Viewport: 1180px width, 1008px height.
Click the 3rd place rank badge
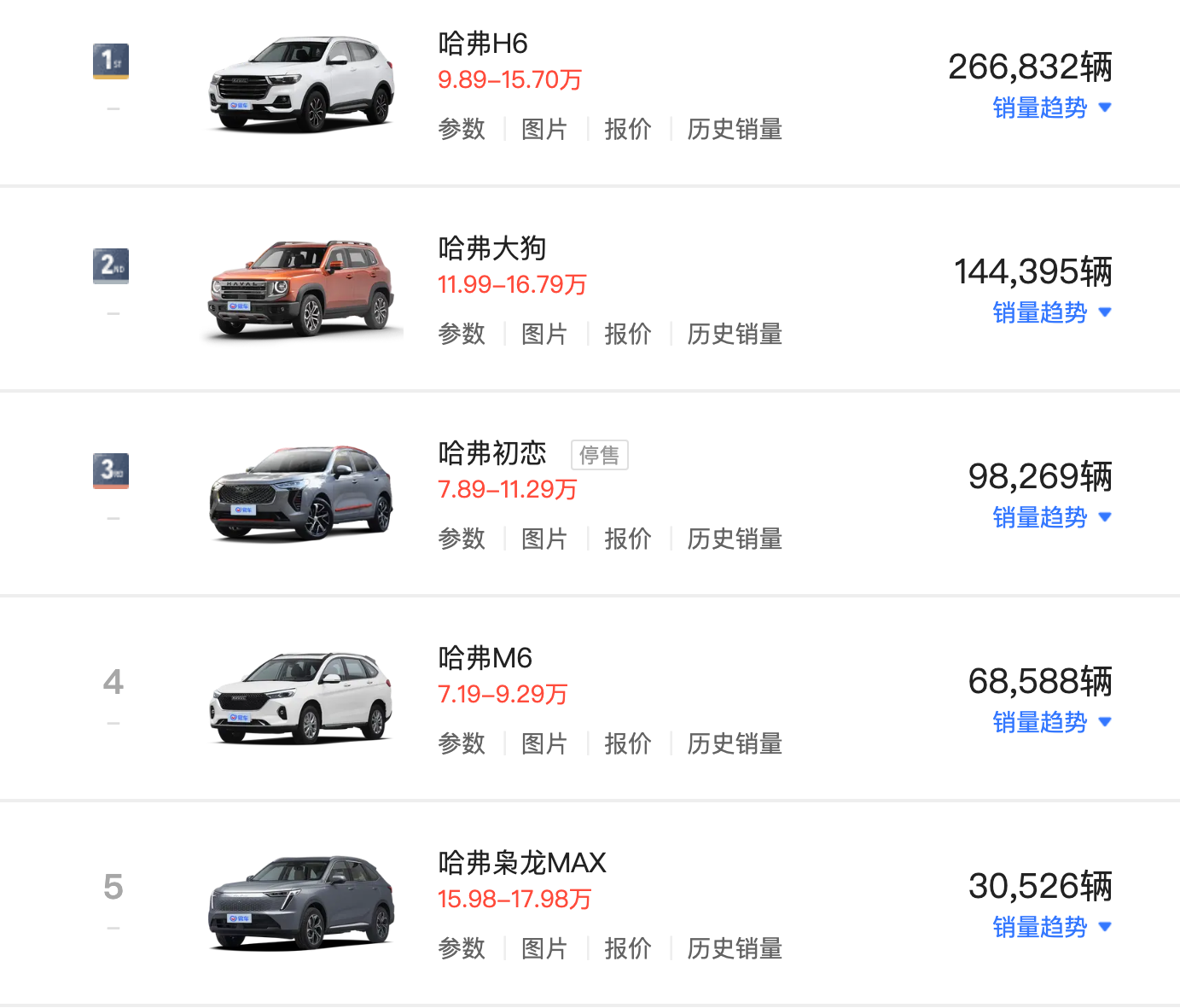tap(111, 471)
